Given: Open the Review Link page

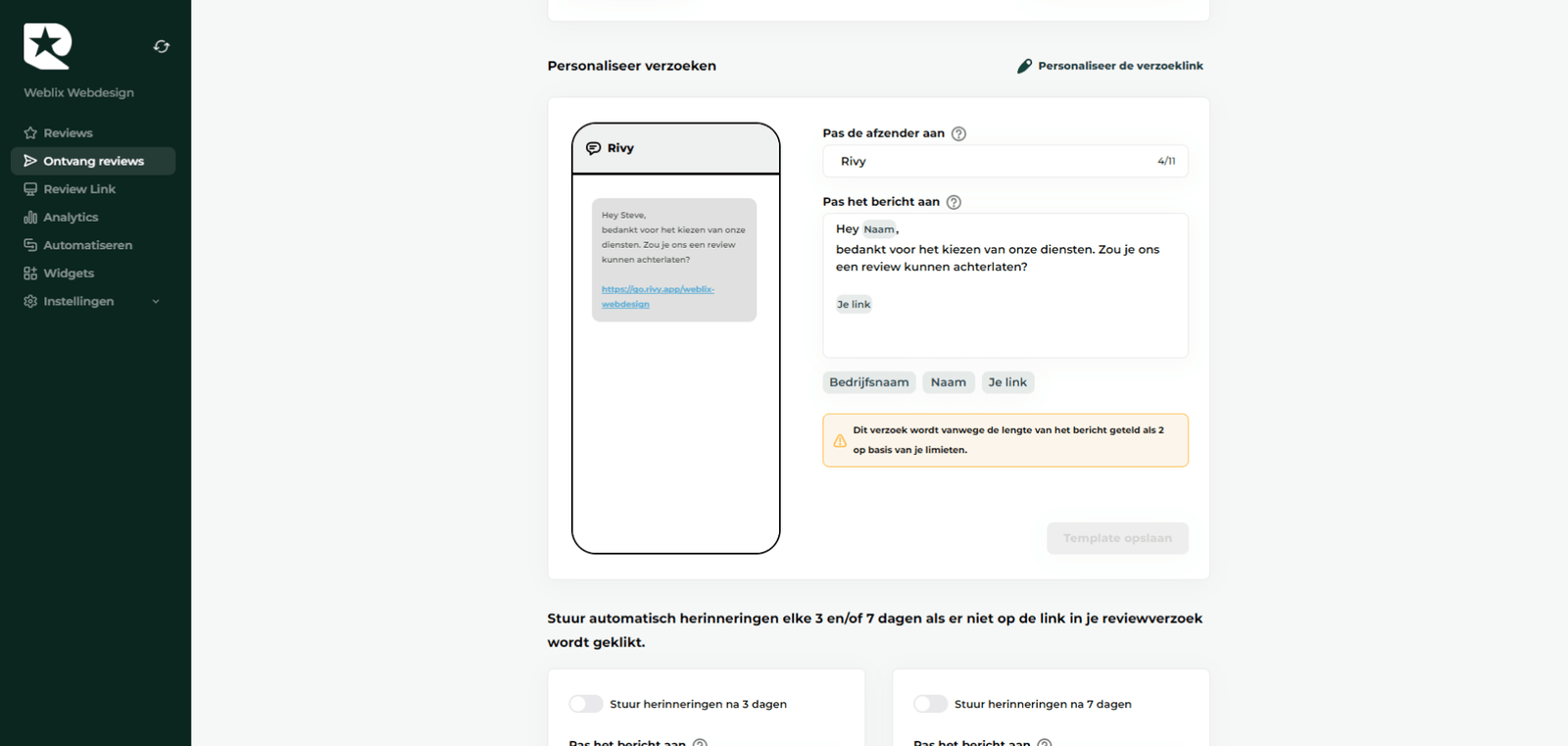Looking at the screenshot, I should [x=78, y=189].
